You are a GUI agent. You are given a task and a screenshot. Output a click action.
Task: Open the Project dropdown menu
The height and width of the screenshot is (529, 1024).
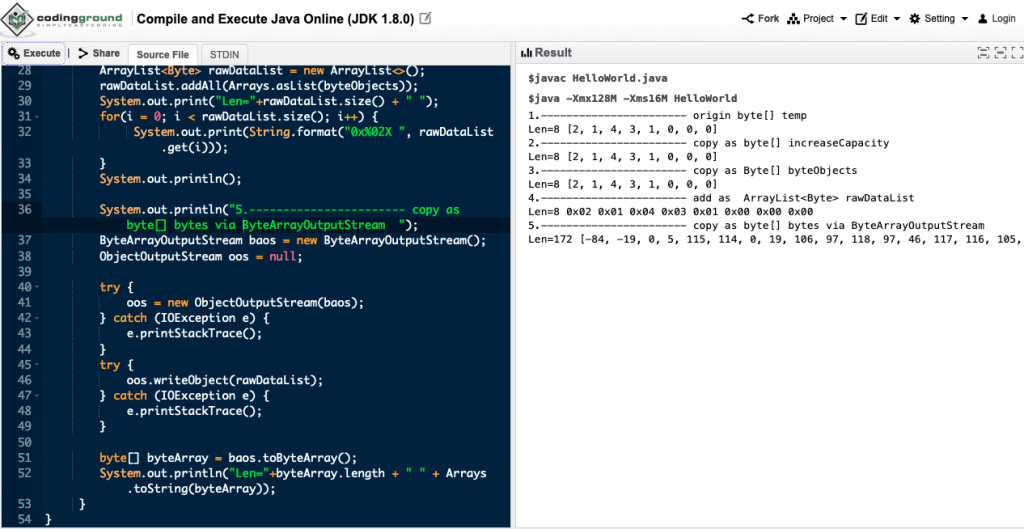817,18
